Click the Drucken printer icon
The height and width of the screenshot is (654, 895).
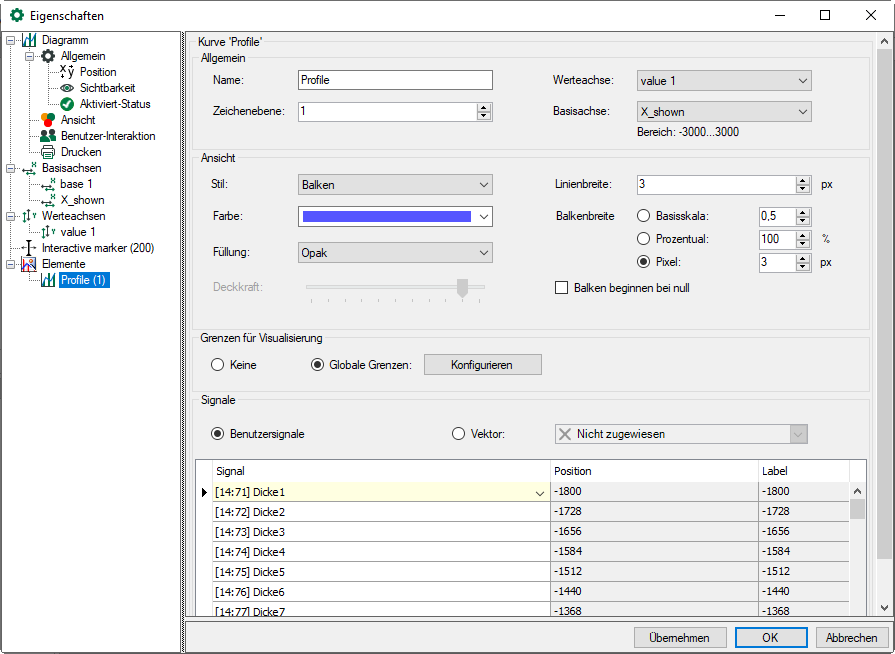[x=48, y=152]
